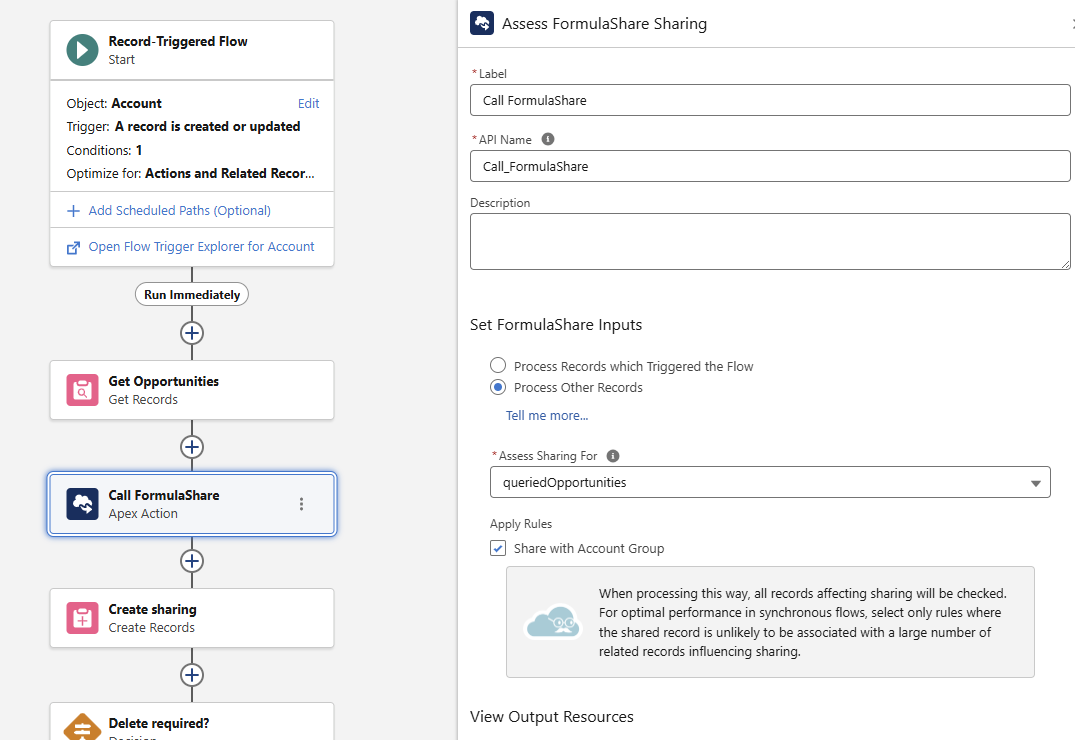This screenshot has width=1075, height=740.
Task: Open the Assess Sharing For dropdown
Action: 1035,482
